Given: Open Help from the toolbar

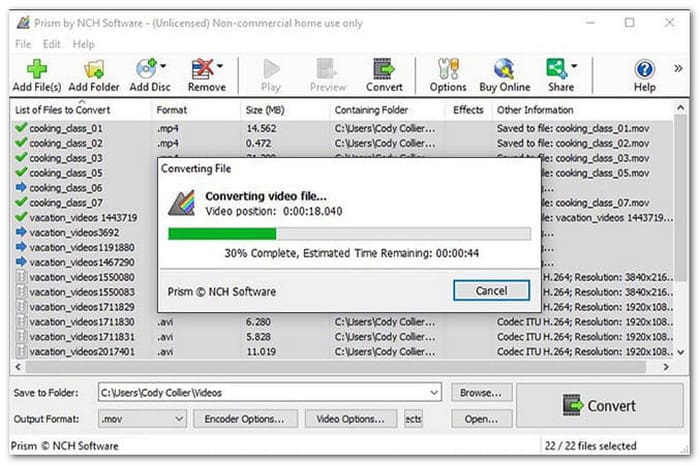Looking at the screenshot, I should tap(645, 75).
